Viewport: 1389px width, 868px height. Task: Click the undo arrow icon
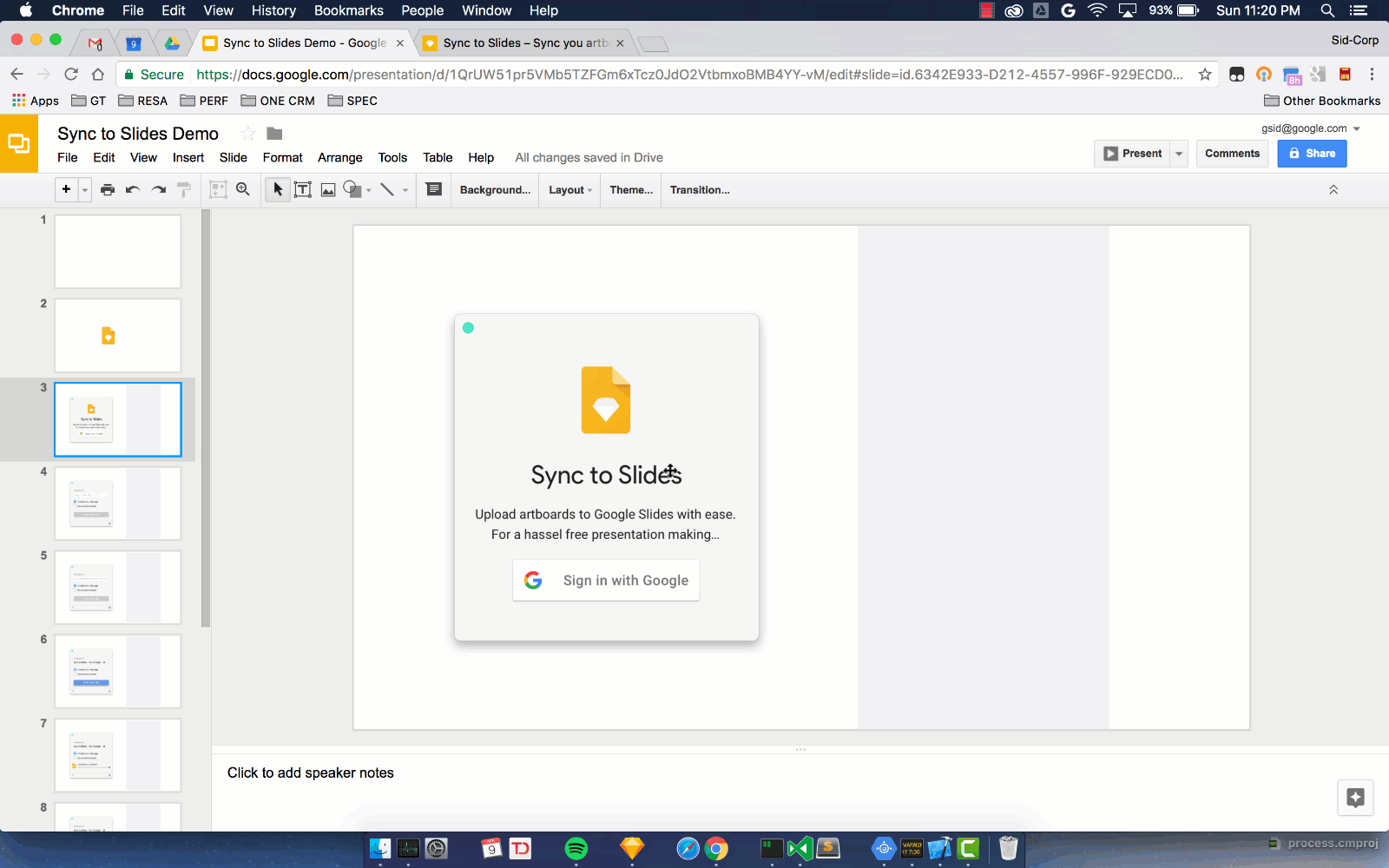pos(133,189)
